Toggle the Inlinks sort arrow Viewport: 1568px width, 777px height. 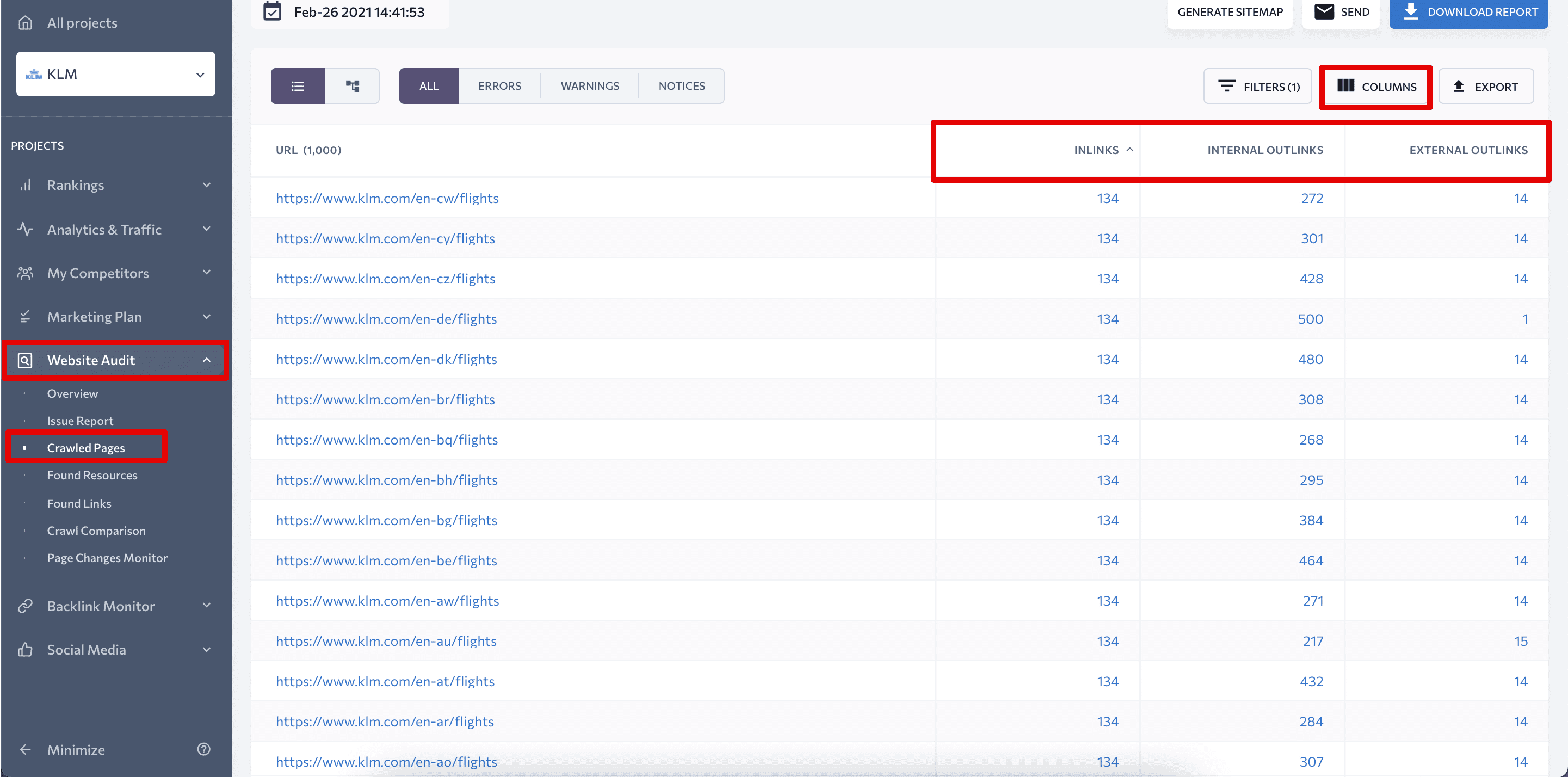pos(1129,150)
